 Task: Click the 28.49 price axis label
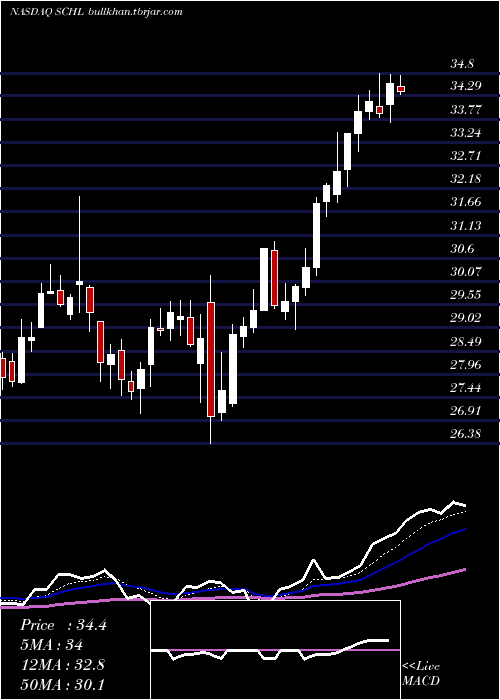tap(466, 342)
